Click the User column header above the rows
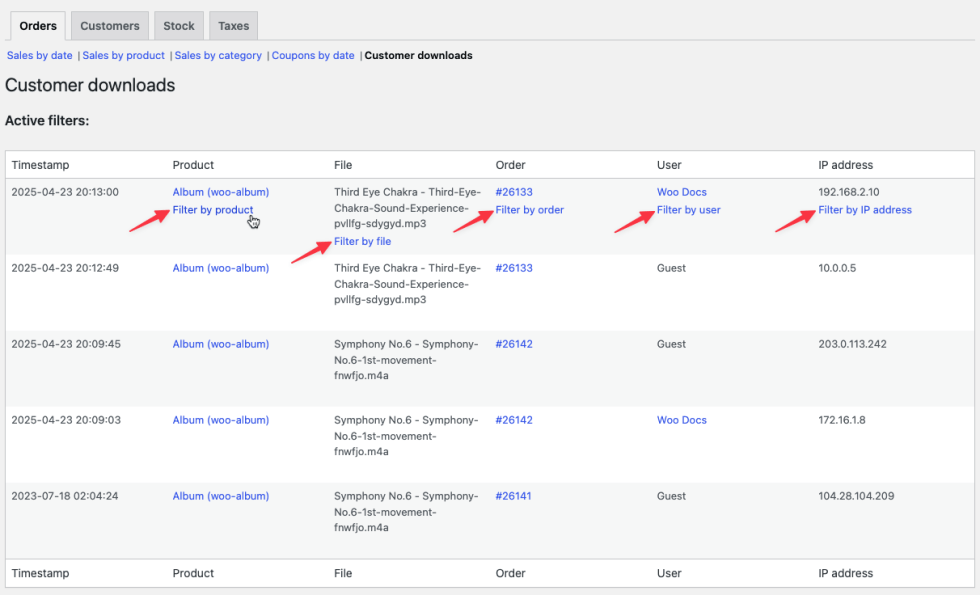 [669, 165]
